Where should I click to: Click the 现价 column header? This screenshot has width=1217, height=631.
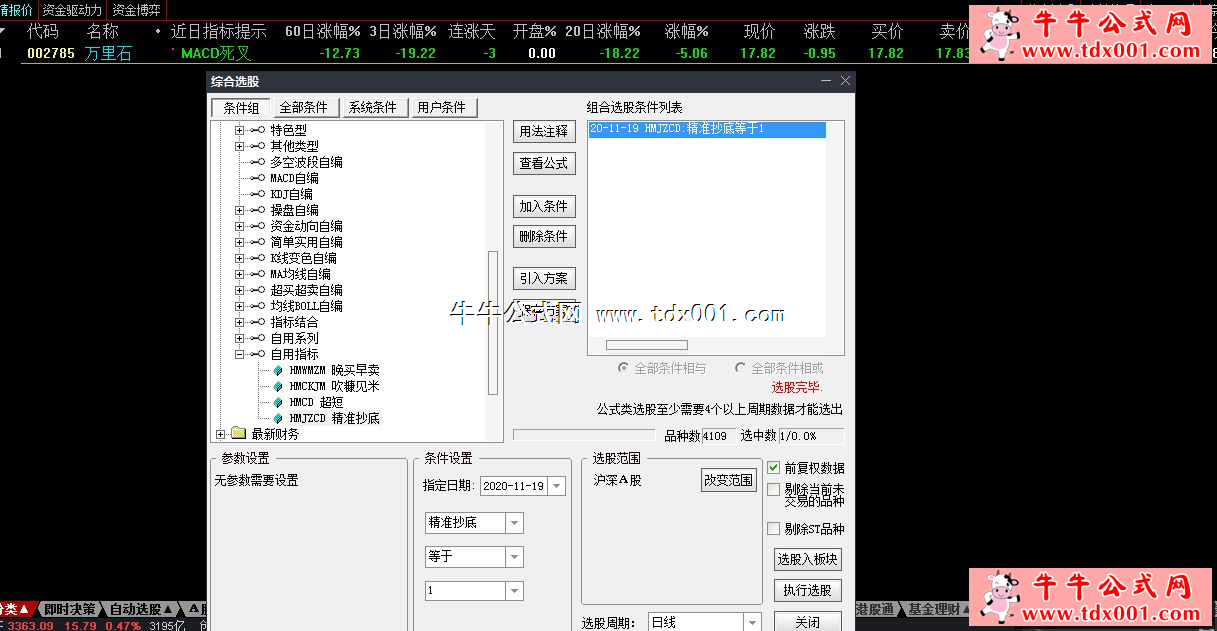point(759,32)
